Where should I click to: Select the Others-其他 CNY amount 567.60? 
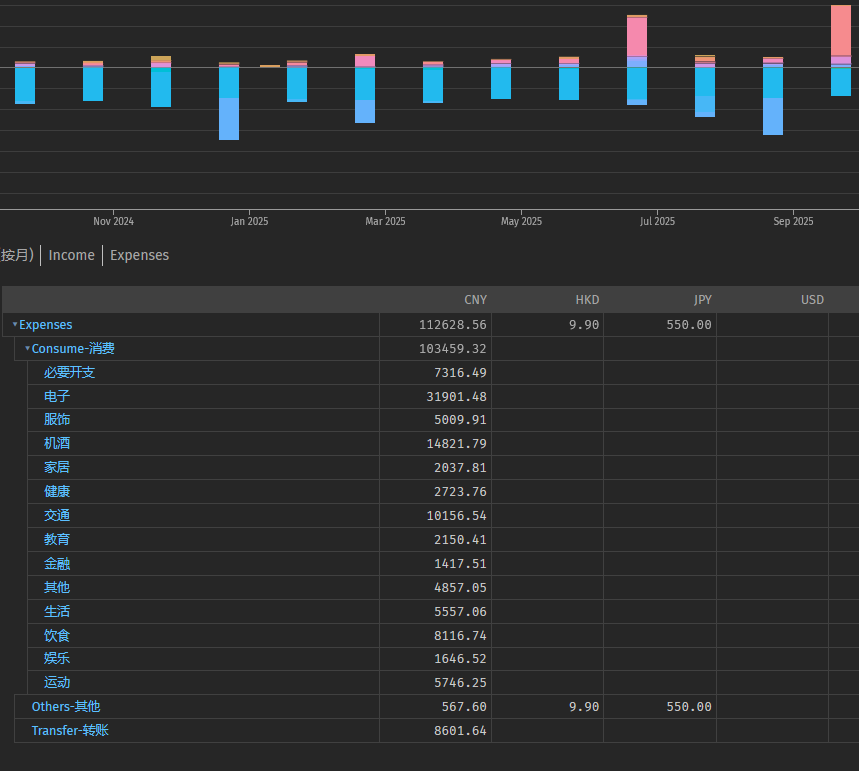(464, 707)
